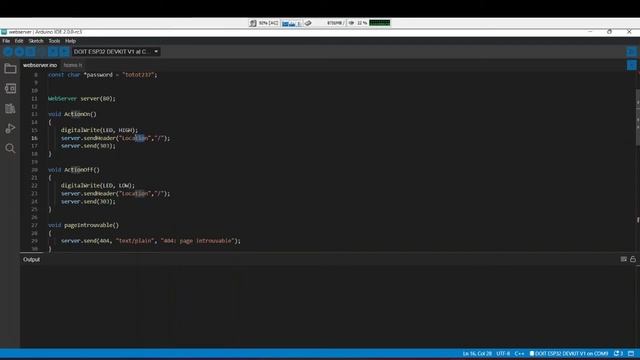This screenshot has width=640, height=360.
Task: Toggle the bottom panel icon in status bar
Action: pos(631,353)
